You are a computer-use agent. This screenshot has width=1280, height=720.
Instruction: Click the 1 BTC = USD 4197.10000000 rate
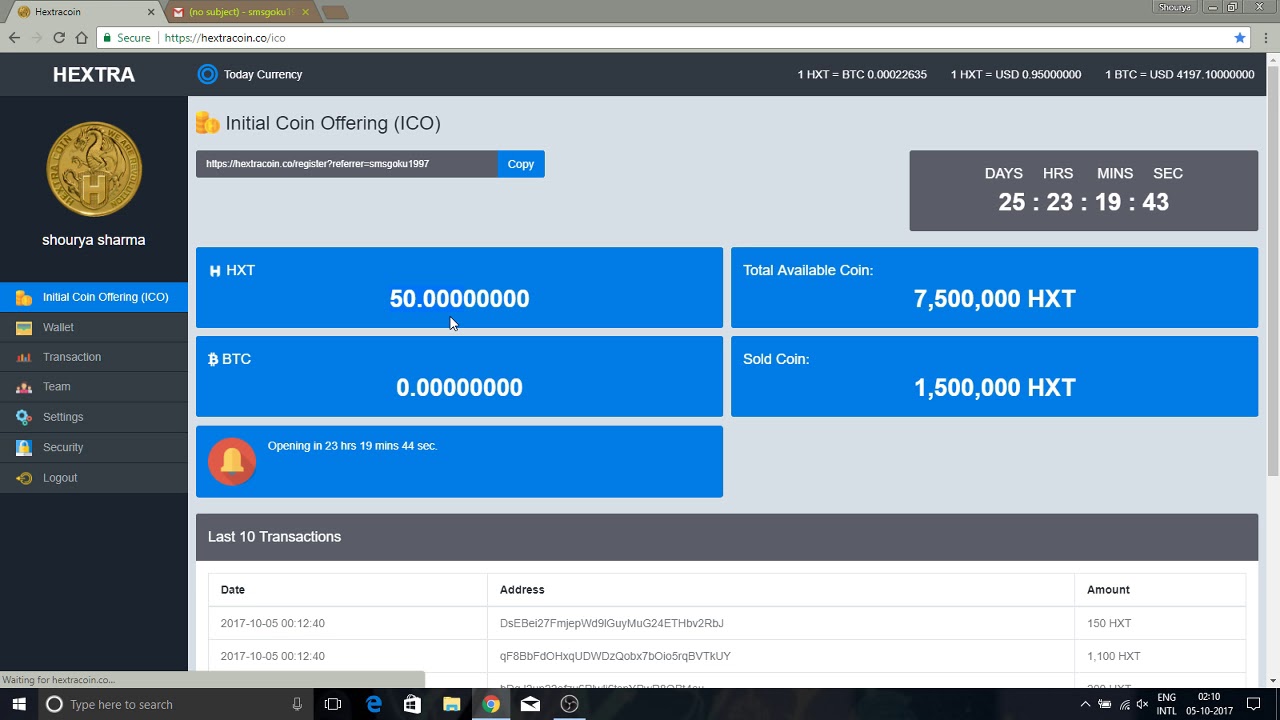[x=1179, y=75]
